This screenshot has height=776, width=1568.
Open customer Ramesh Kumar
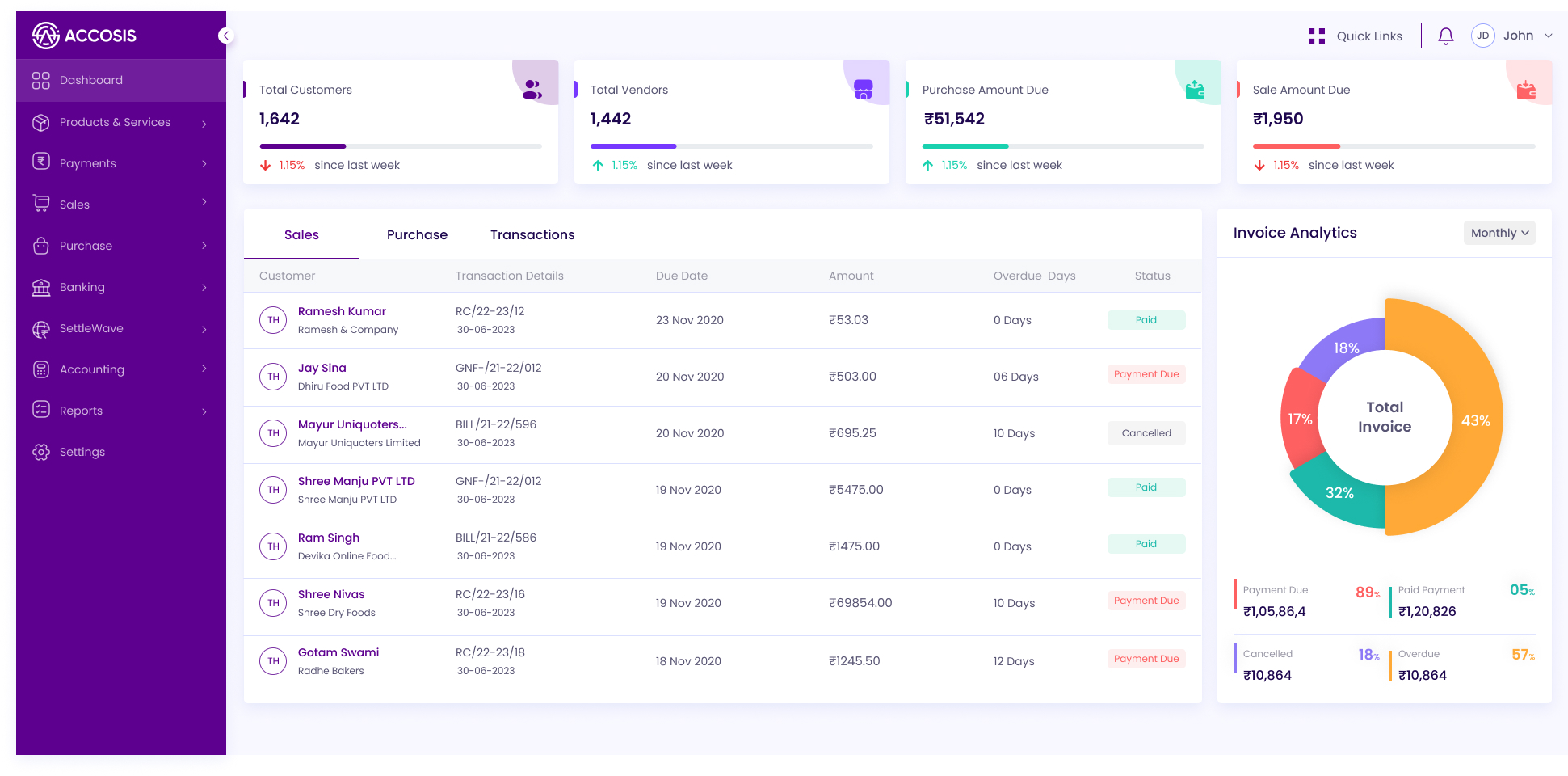342,311
